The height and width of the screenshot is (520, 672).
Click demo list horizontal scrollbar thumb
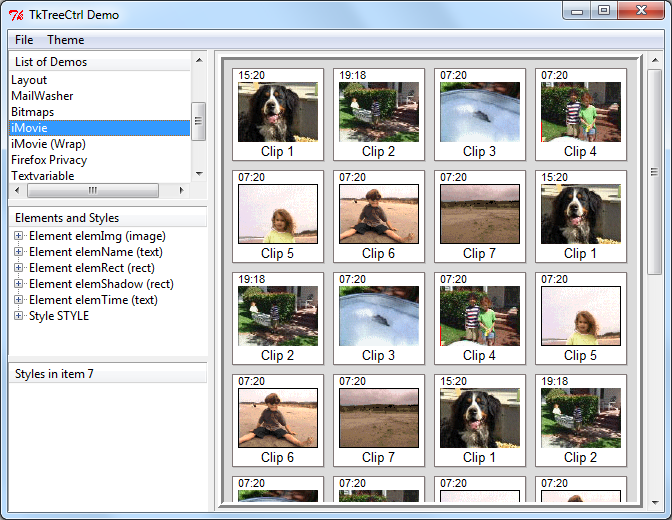[x=93, y=190]
